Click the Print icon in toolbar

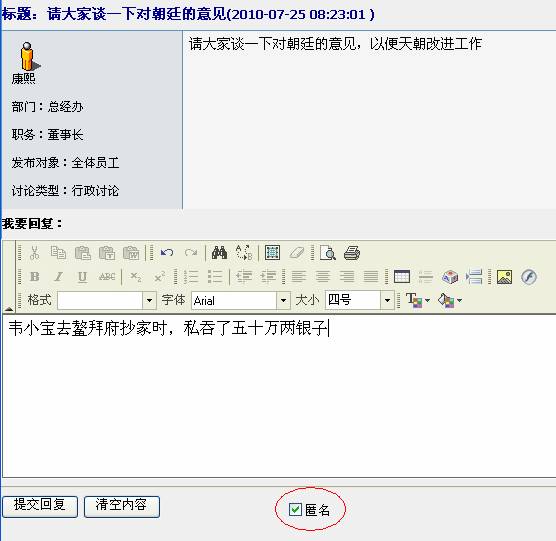point(352,253)
